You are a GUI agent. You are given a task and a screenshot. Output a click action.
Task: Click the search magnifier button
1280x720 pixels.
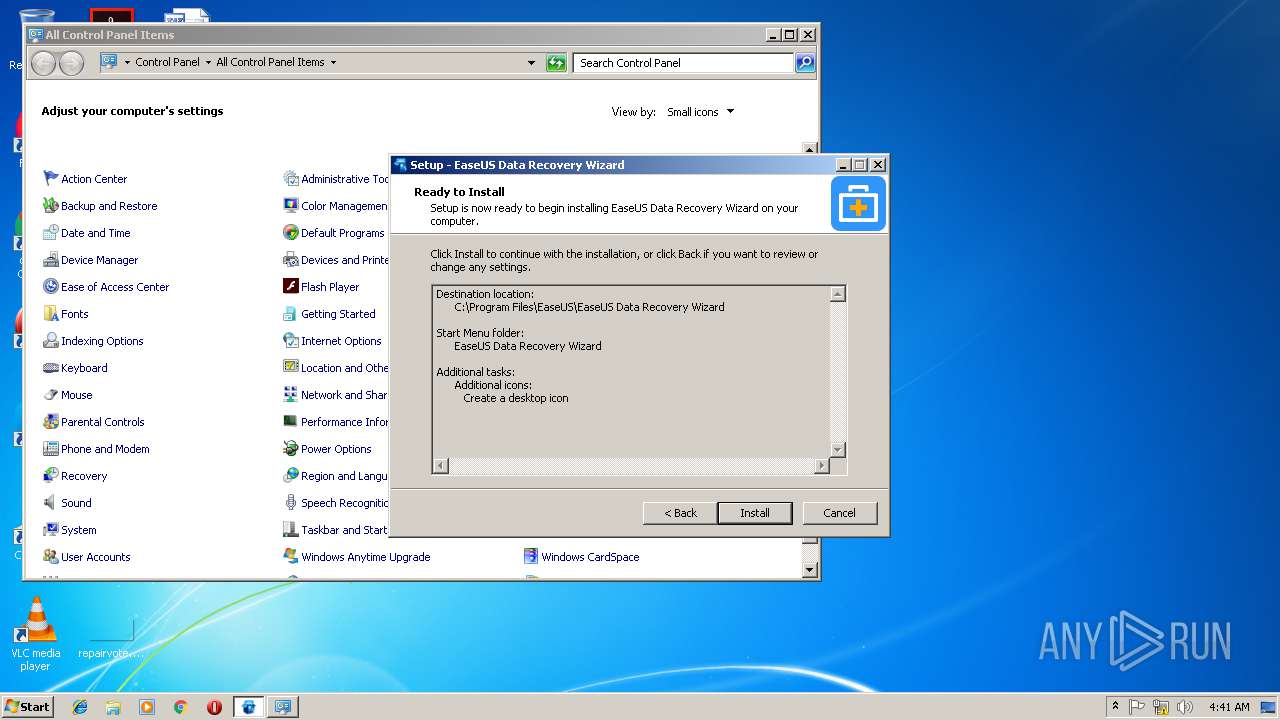(805, 63)
